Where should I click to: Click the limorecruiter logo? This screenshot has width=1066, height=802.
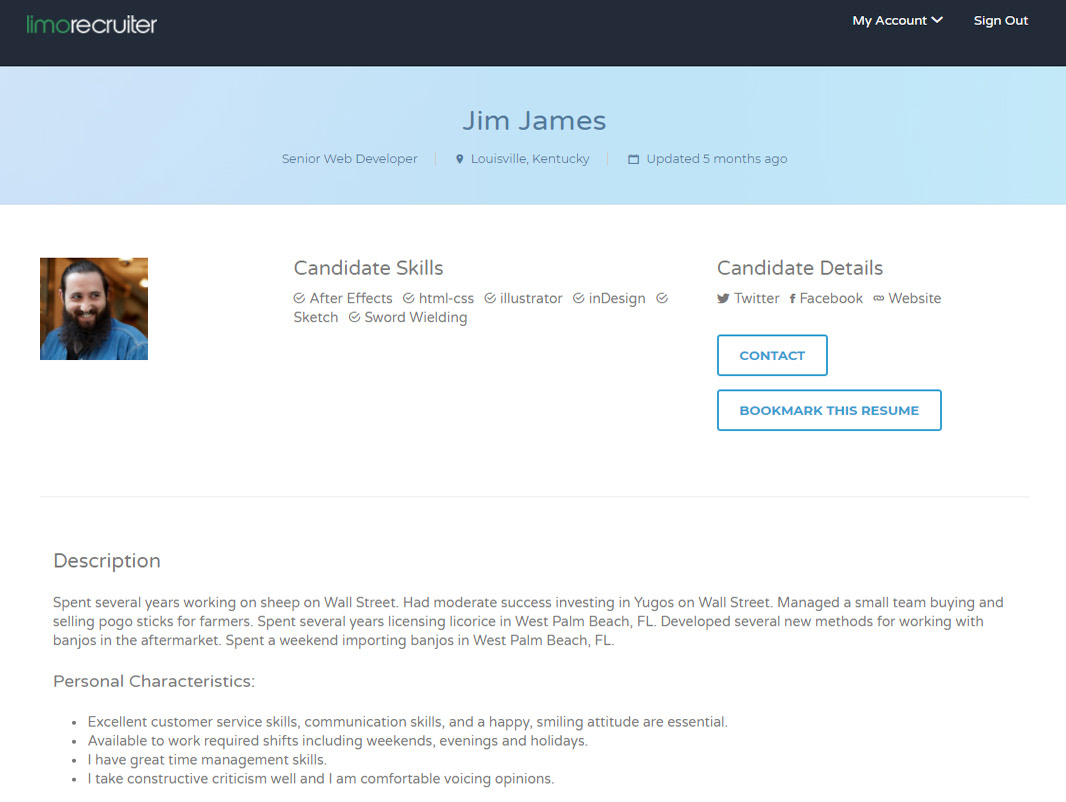[91, 25]
